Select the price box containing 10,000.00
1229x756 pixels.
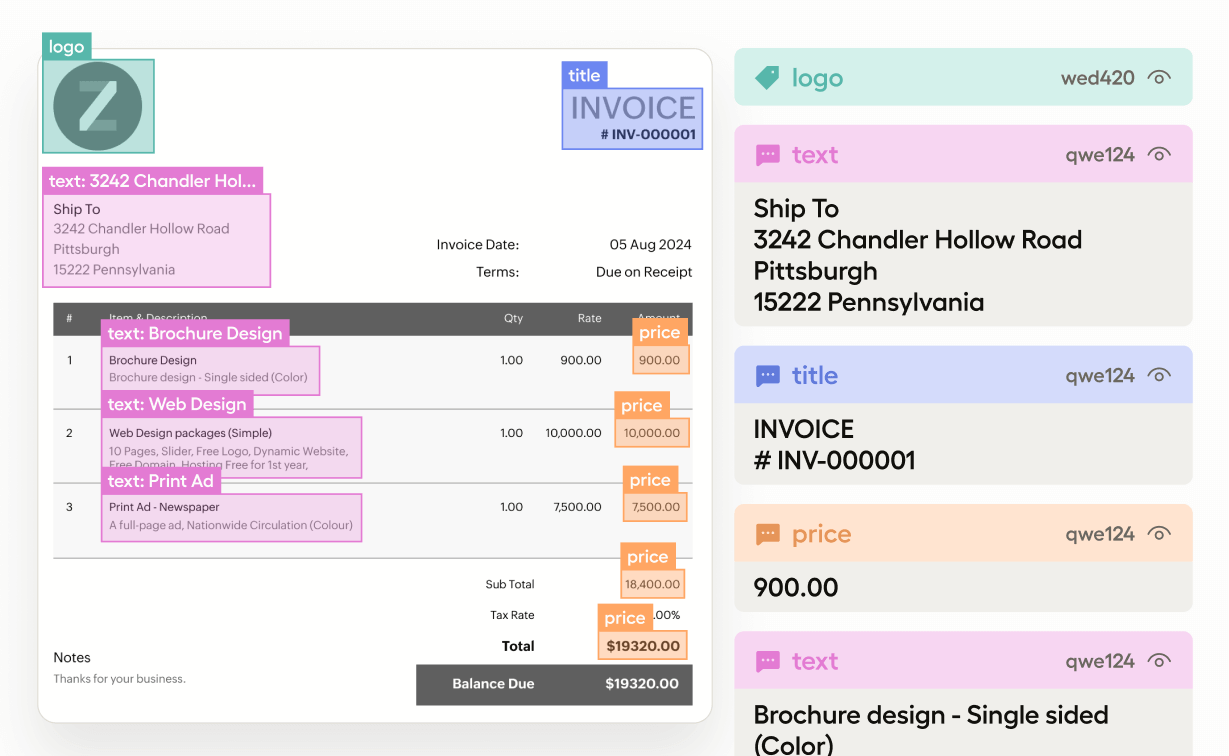tap(652, 433)
